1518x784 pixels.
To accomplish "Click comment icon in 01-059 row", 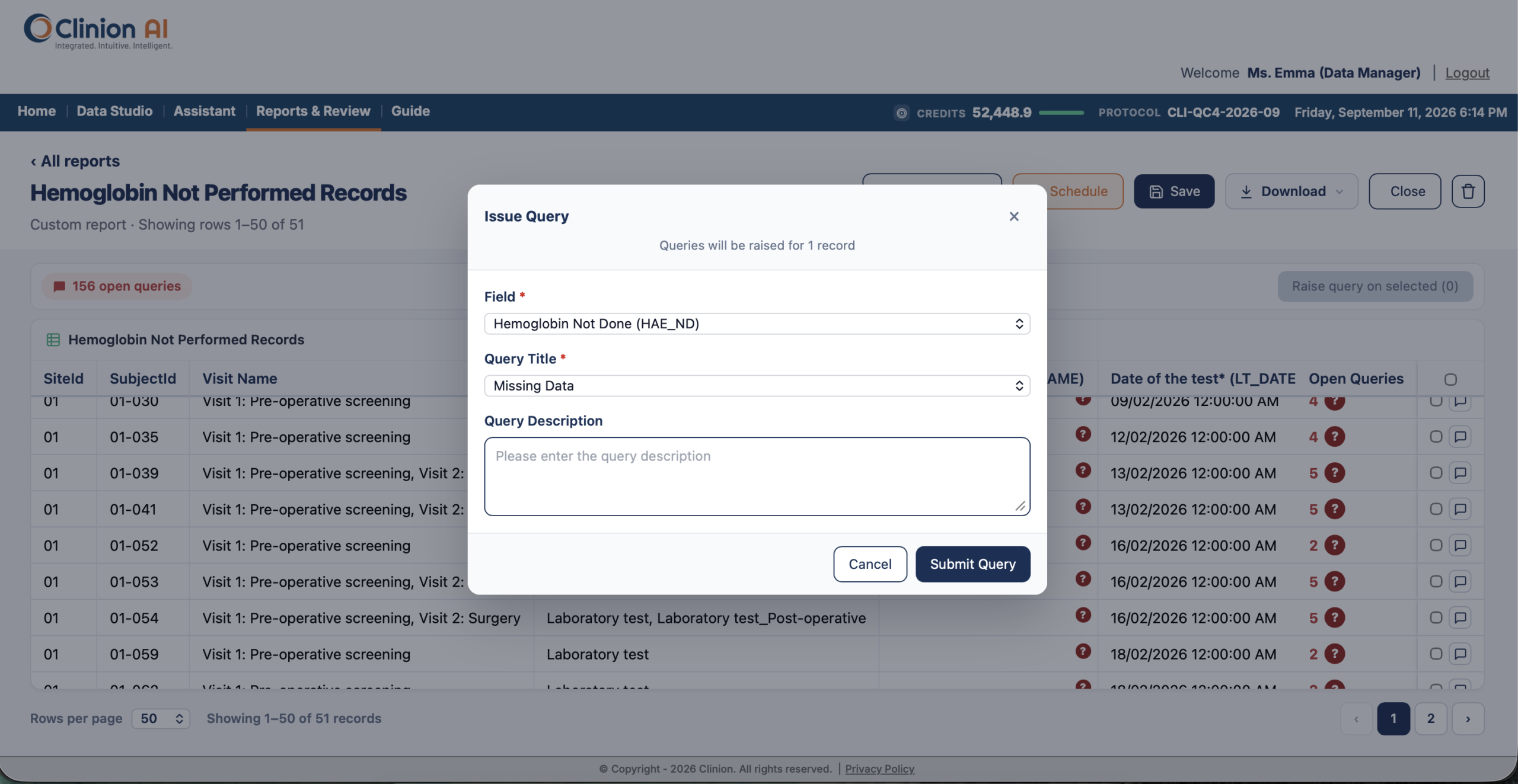I will tap(1460, 654).
